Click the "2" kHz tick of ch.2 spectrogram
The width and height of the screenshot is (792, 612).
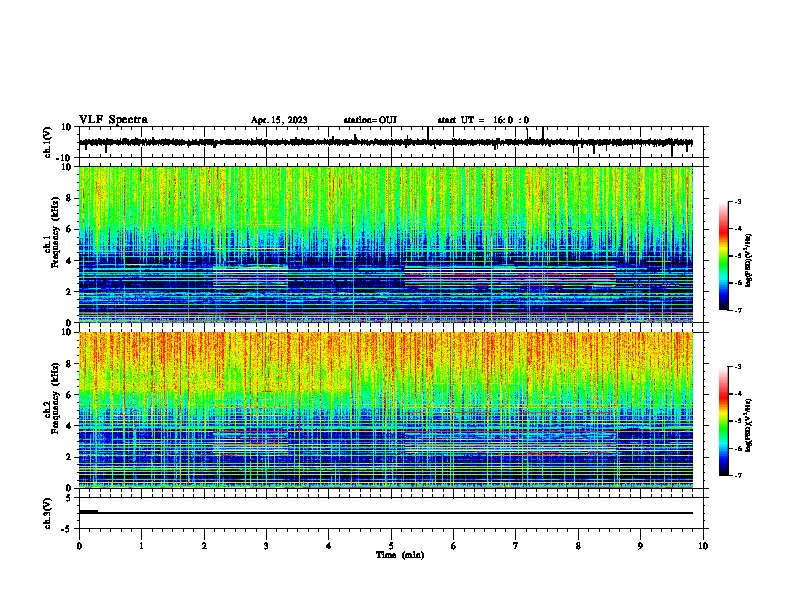tap(69, 457)
